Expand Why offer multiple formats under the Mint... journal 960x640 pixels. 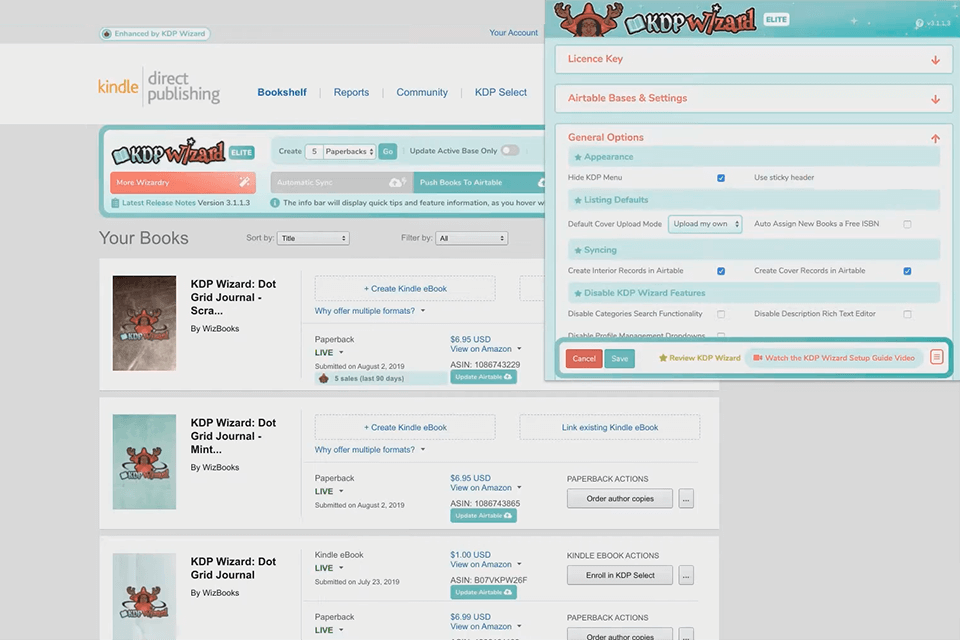point(370,450)
